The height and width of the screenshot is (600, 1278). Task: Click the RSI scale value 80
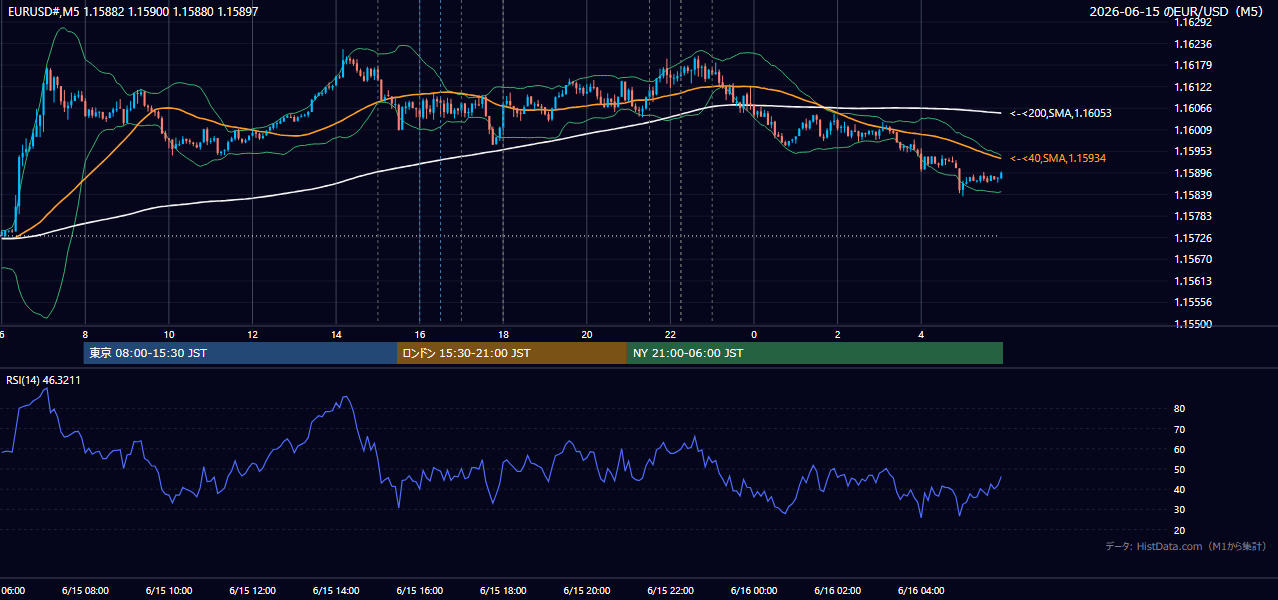click(x=1180, y=409)
